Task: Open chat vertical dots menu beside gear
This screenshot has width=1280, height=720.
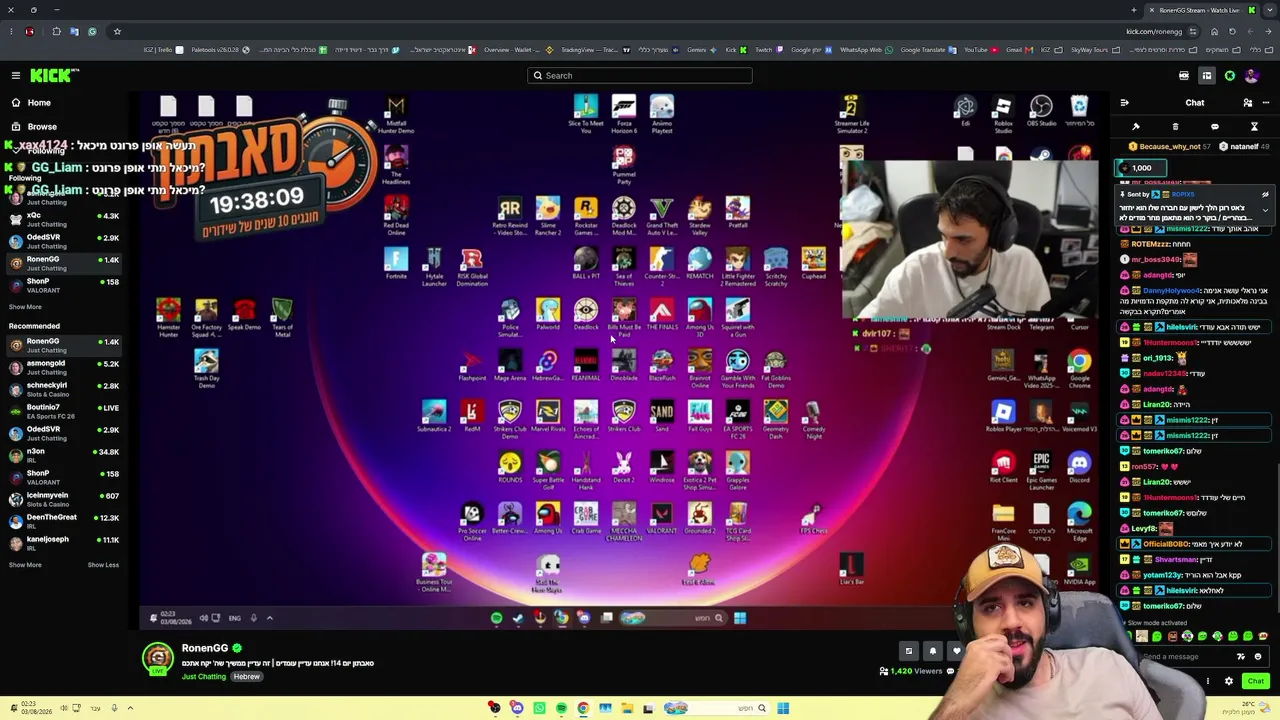Action: click(x=1208, y=682)
